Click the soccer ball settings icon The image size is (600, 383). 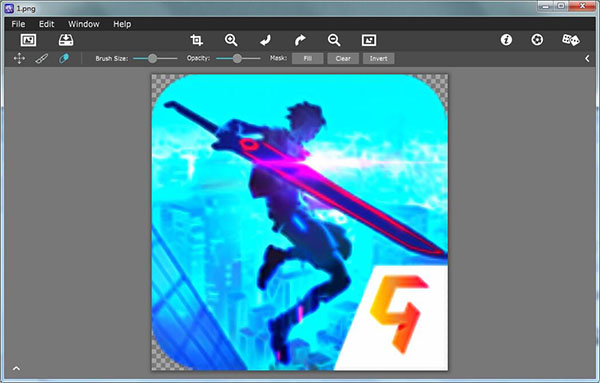point(537,40)
